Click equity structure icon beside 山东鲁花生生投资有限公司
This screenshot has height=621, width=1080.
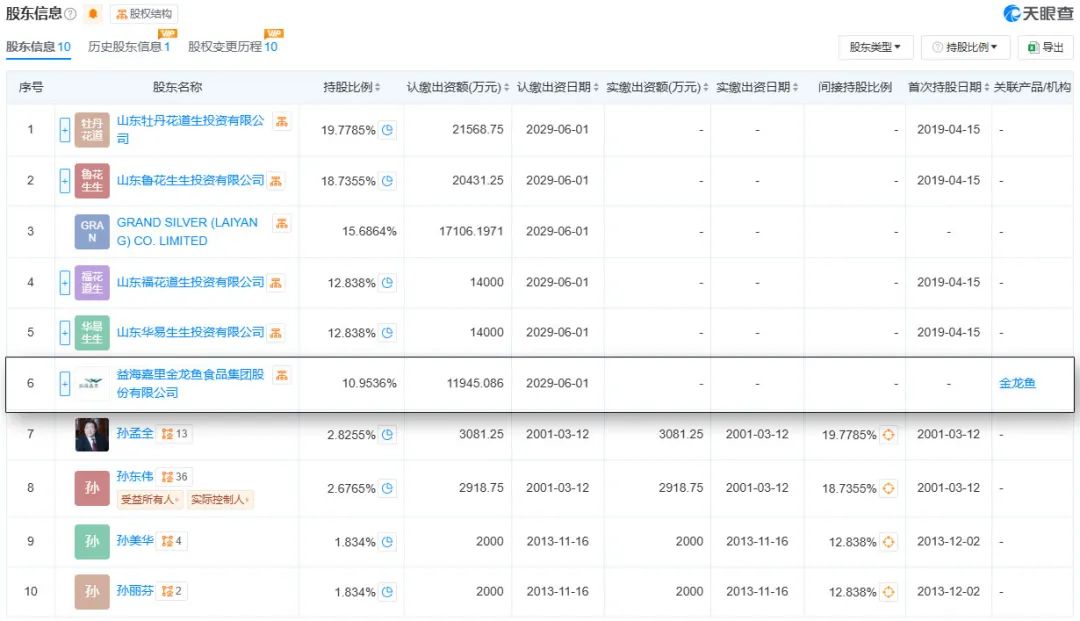pos(276,181)
